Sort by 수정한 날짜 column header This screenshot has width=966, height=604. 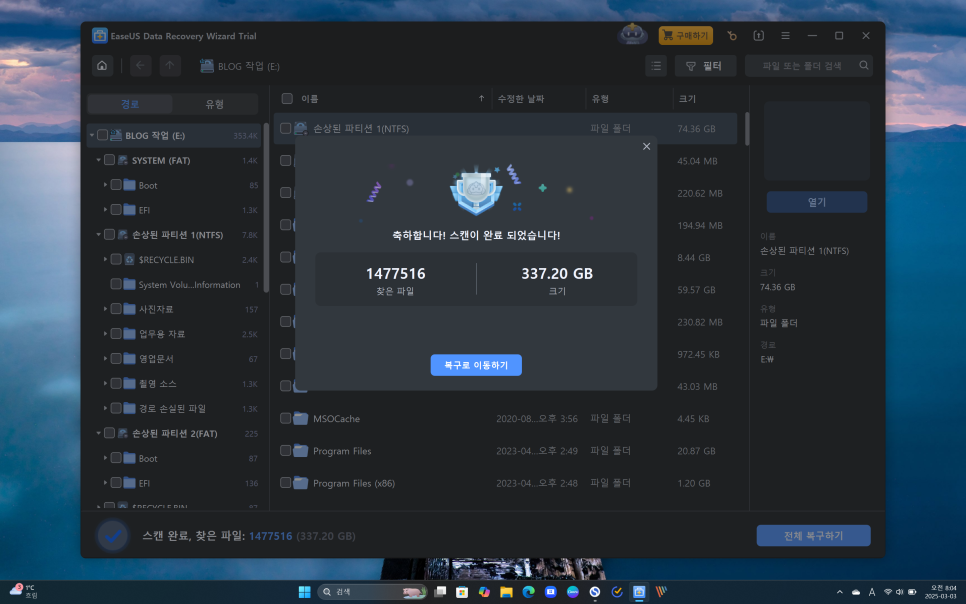pos(521,99)
